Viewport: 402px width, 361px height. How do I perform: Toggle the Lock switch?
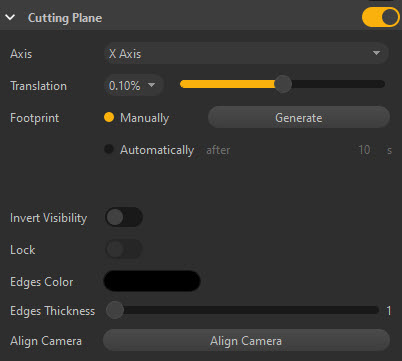coord(124,249)
